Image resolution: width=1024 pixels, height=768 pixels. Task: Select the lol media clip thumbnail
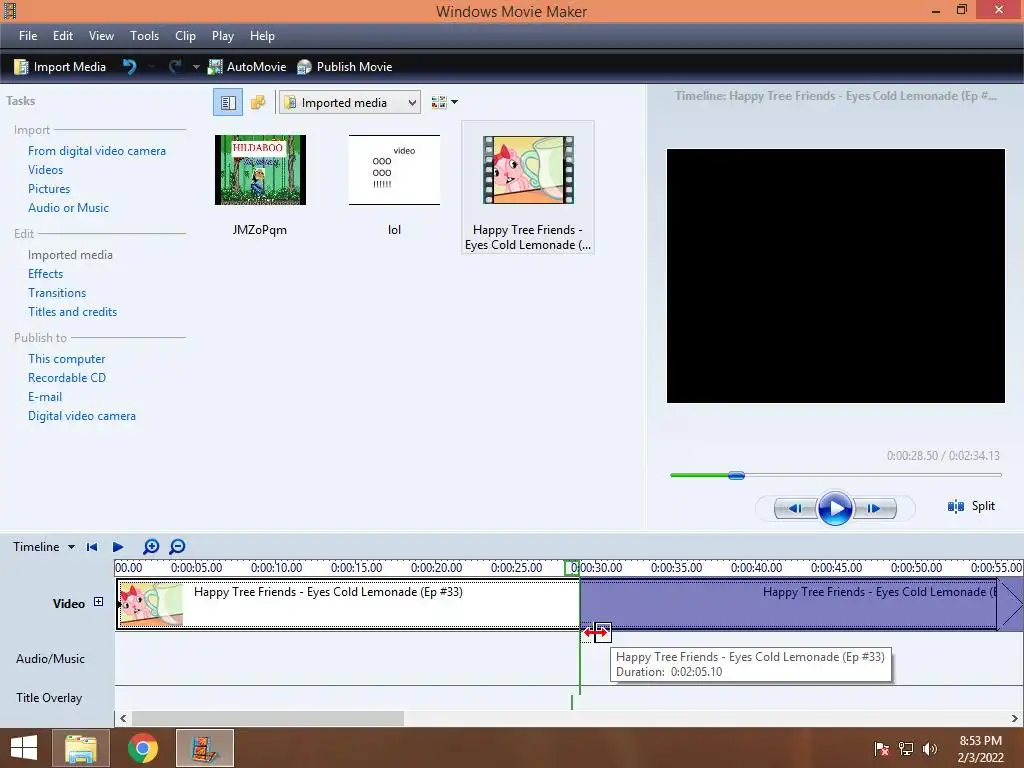tap(394, 170)
